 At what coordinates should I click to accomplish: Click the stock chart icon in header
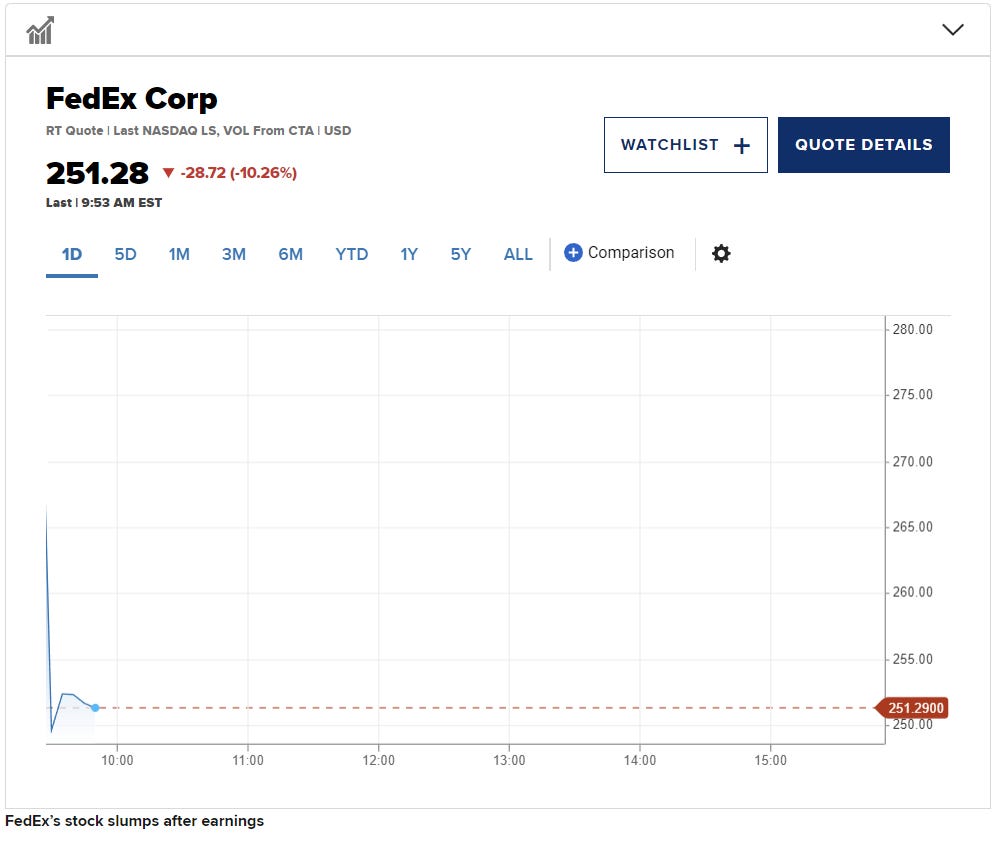[40, 30]
